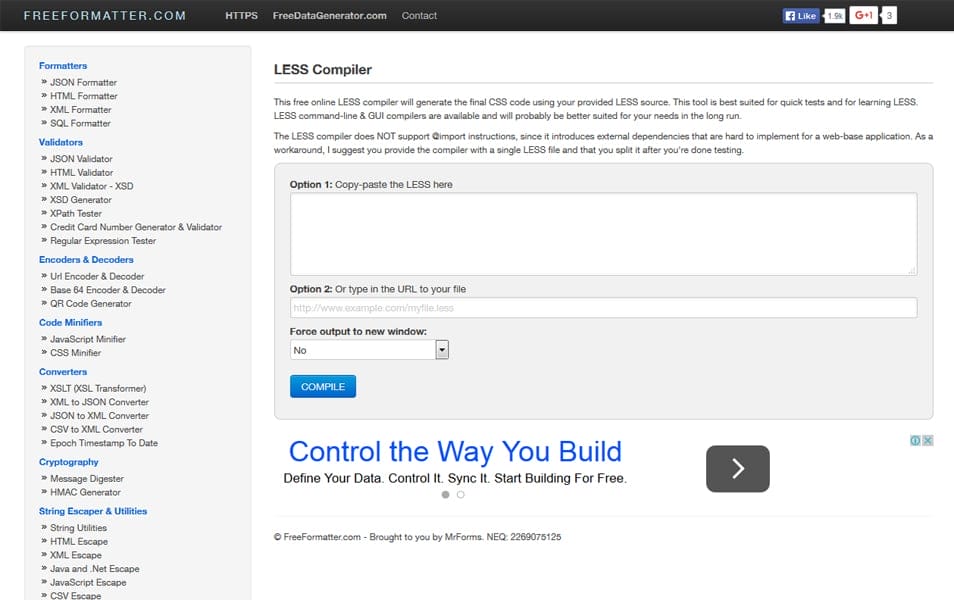The image size is (954, 600).
Task: Open the XPath Tester link
Action: point(76,214)
